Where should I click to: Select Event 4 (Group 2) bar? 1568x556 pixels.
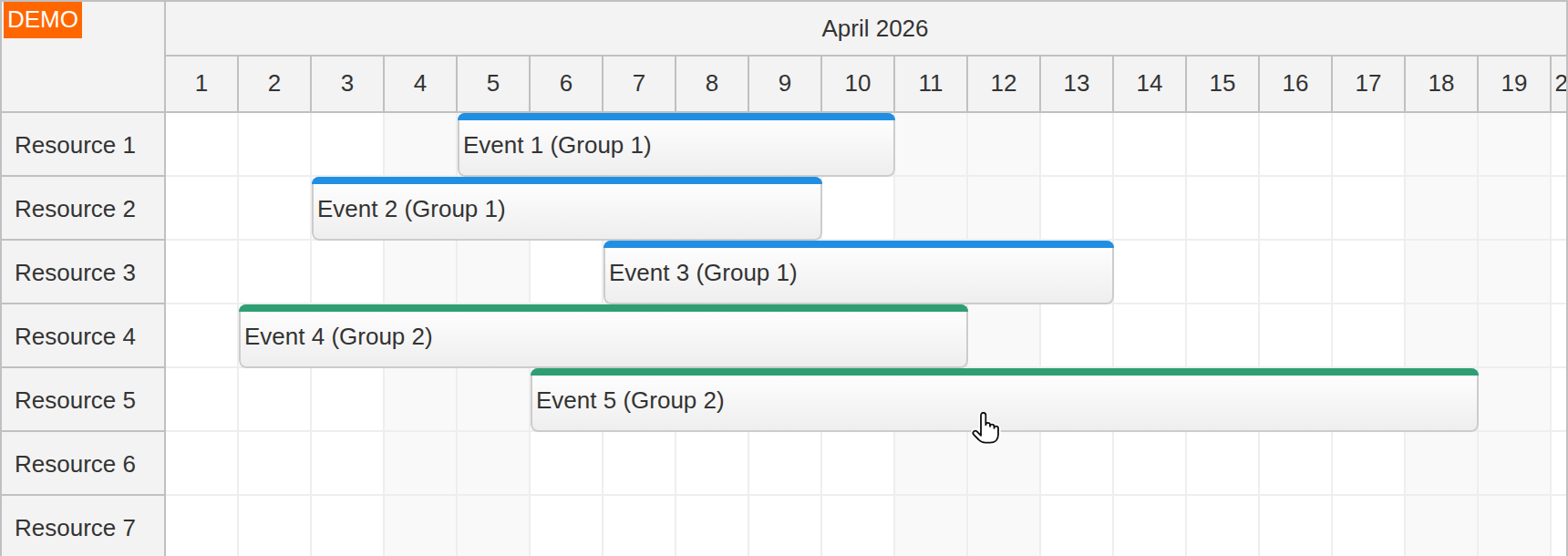tap(602, 336)
